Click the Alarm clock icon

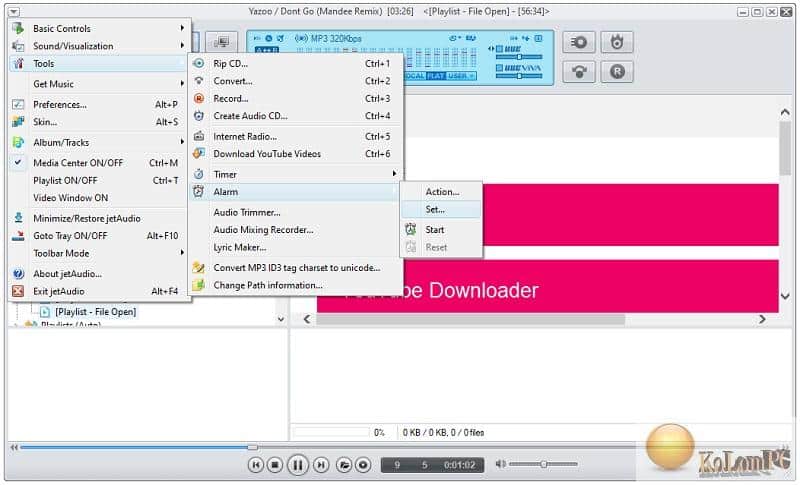[x=198, y=191]
